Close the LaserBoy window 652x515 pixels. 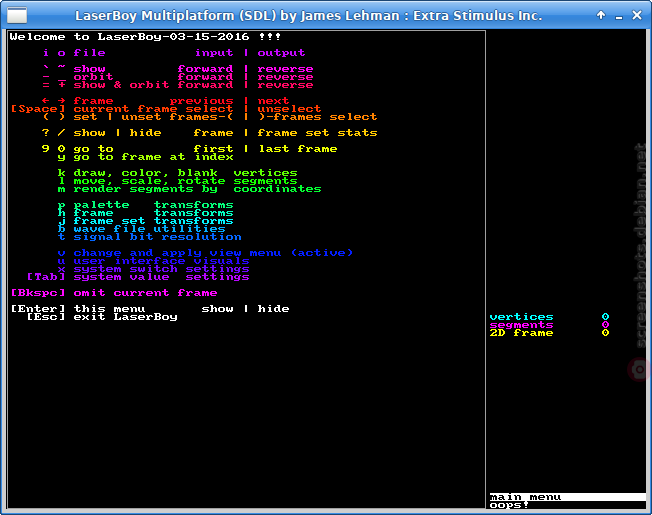[x=637, y=15]
